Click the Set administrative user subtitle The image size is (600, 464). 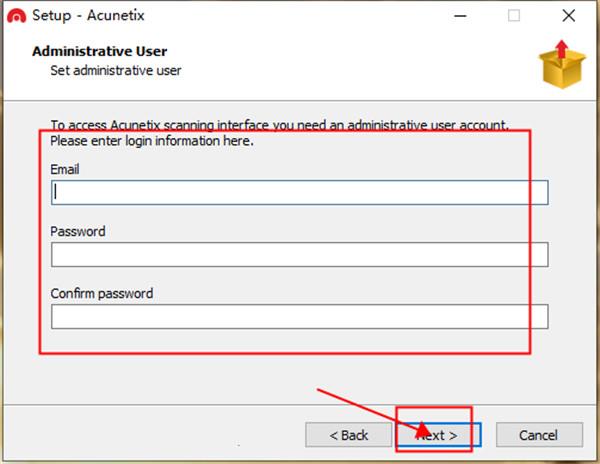click(x=116, y=70)
